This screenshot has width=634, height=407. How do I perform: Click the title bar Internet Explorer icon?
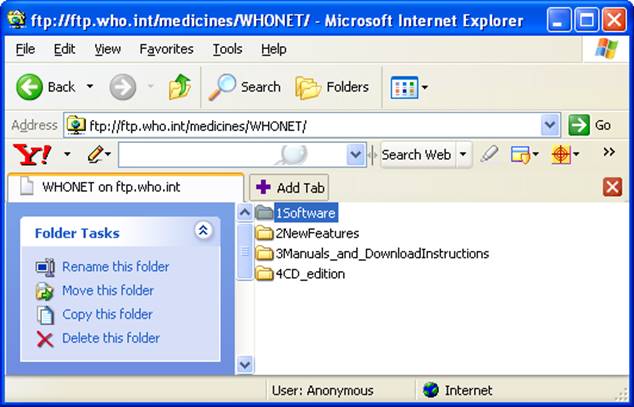(x=17, y=19)
